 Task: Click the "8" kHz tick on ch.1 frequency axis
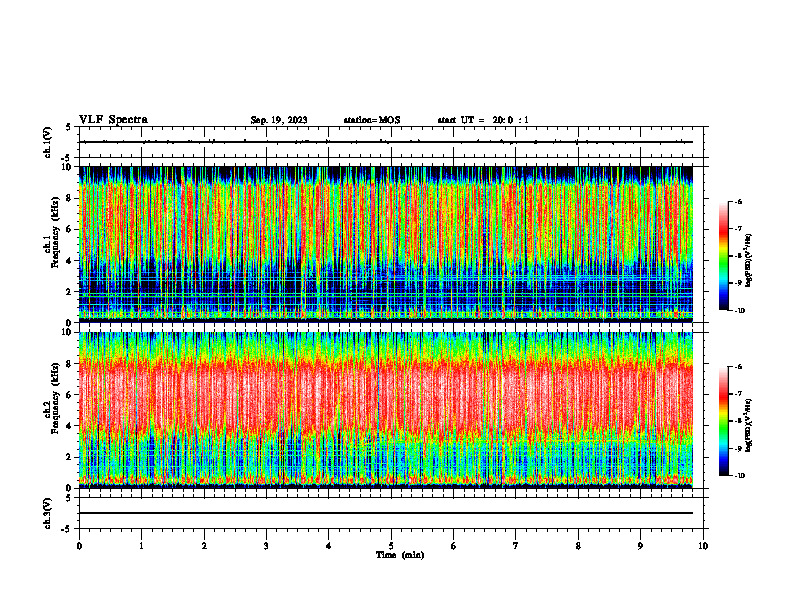(x=70, y=198)
